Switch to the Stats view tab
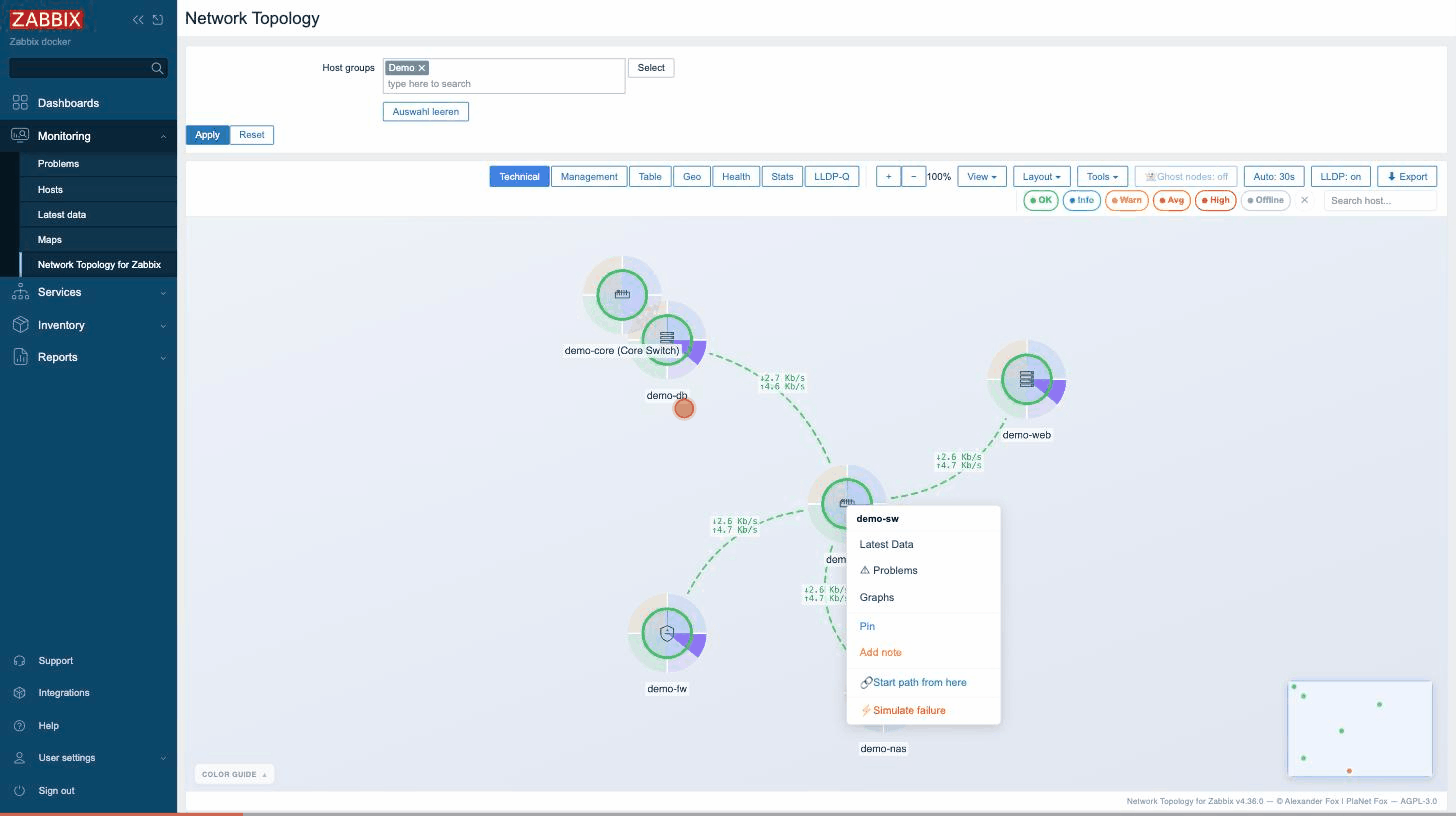Image resolution: width=1456 pixels, height=816 pixels. click(x=782, y=177)
